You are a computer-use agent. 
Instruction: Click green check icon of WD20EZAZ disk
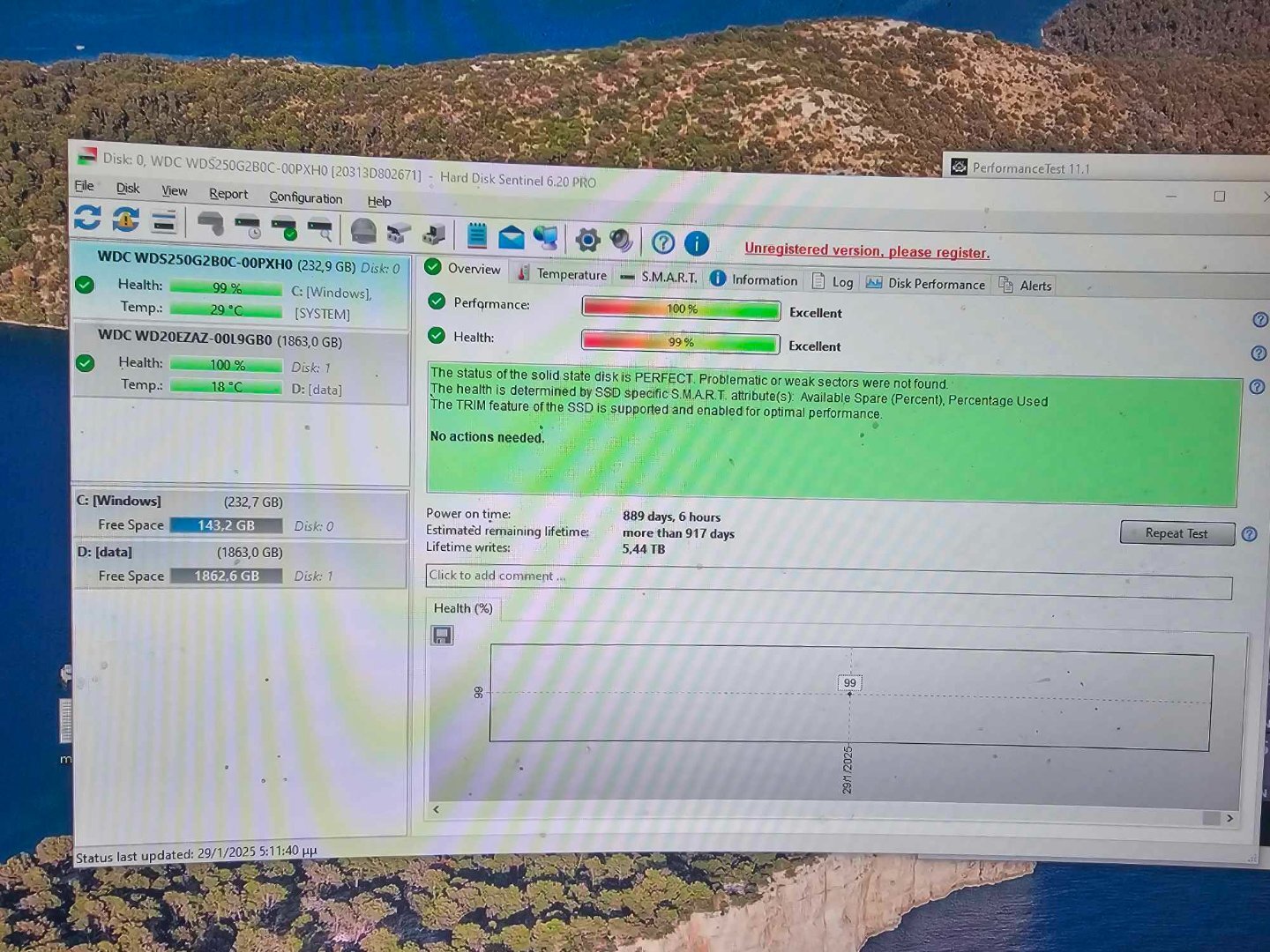tap(85, 363)
